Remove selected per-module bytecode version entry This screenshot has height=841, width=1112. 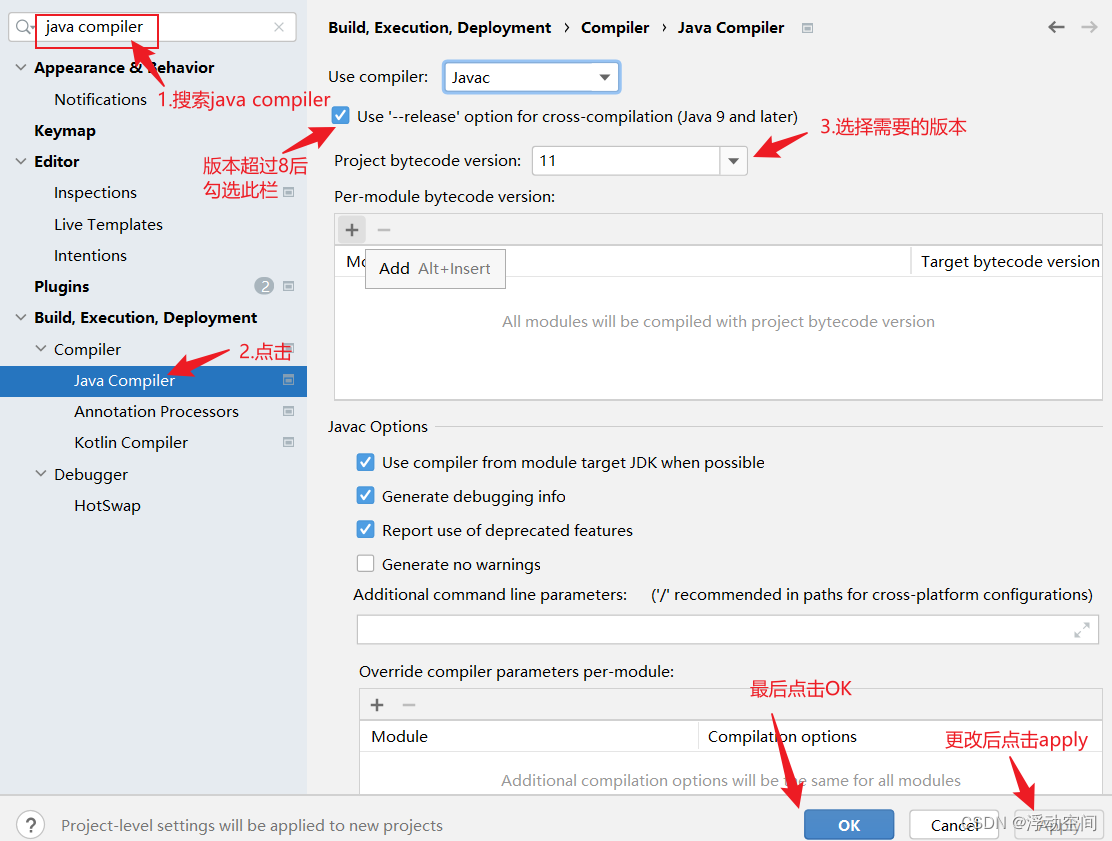tap(384, 230)
